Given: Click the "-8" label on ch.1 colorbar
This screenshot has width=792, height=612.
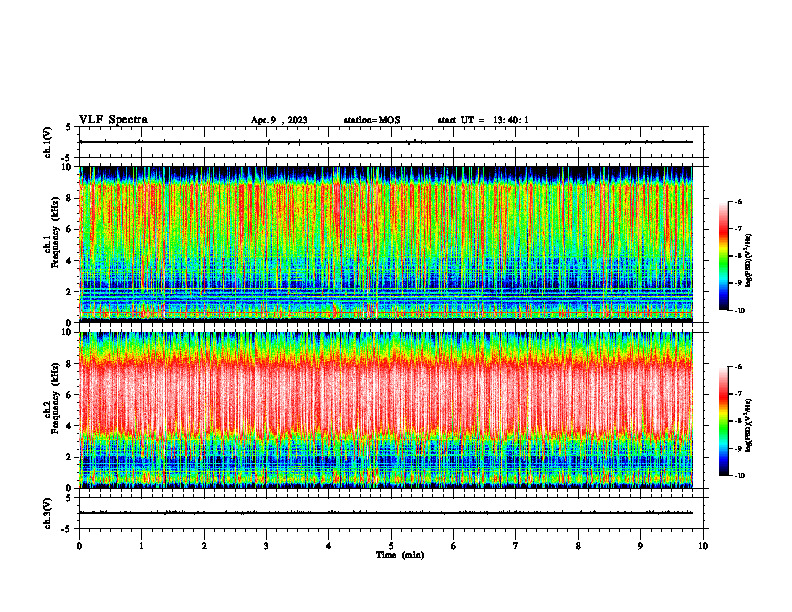Looking at the screenshot, I should [x=738, y=256].
